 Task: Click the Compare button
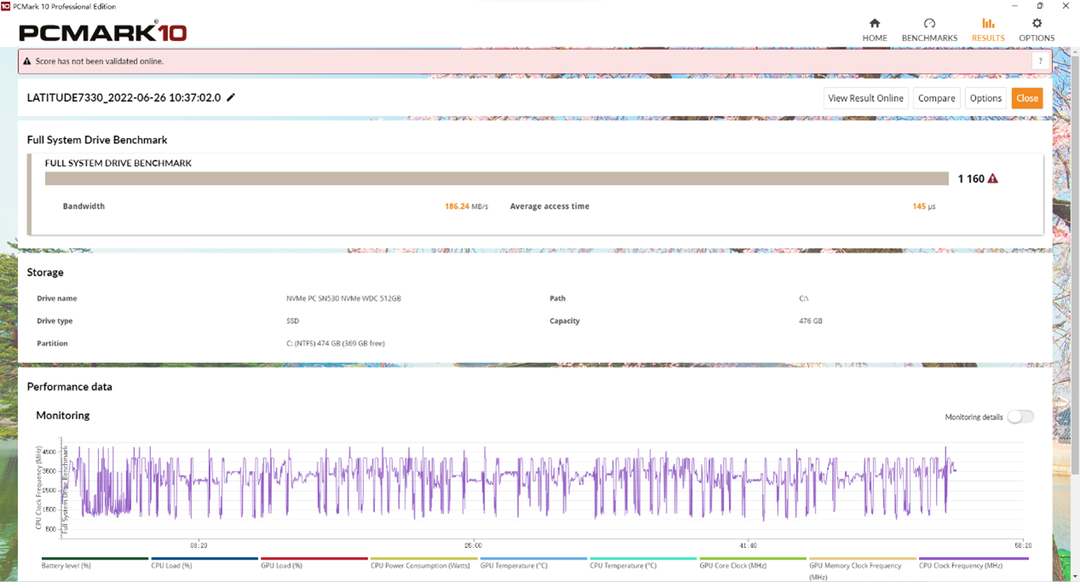pyautogui.click(x=936, y=98)
